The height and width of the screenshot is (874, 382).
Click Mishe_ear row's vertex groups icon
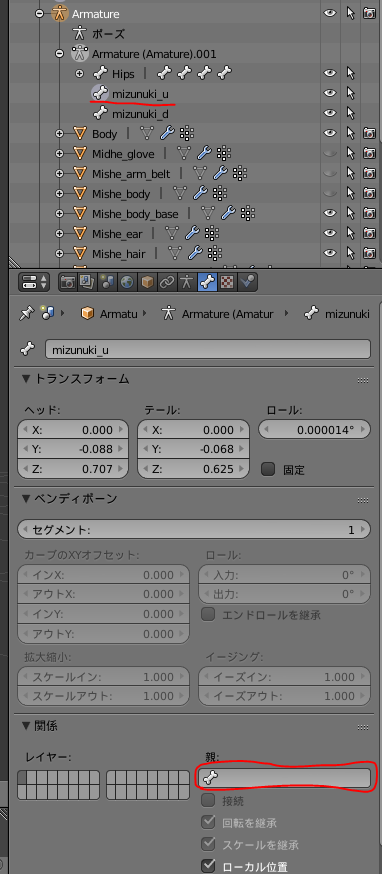click(x=211, y=234)
